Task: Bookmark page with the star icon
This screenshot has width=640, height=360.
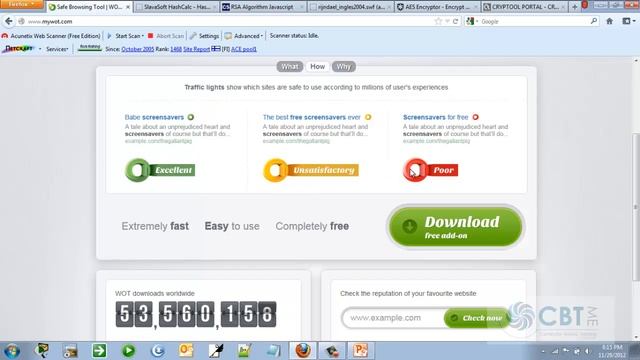Action: click(438, 21)
